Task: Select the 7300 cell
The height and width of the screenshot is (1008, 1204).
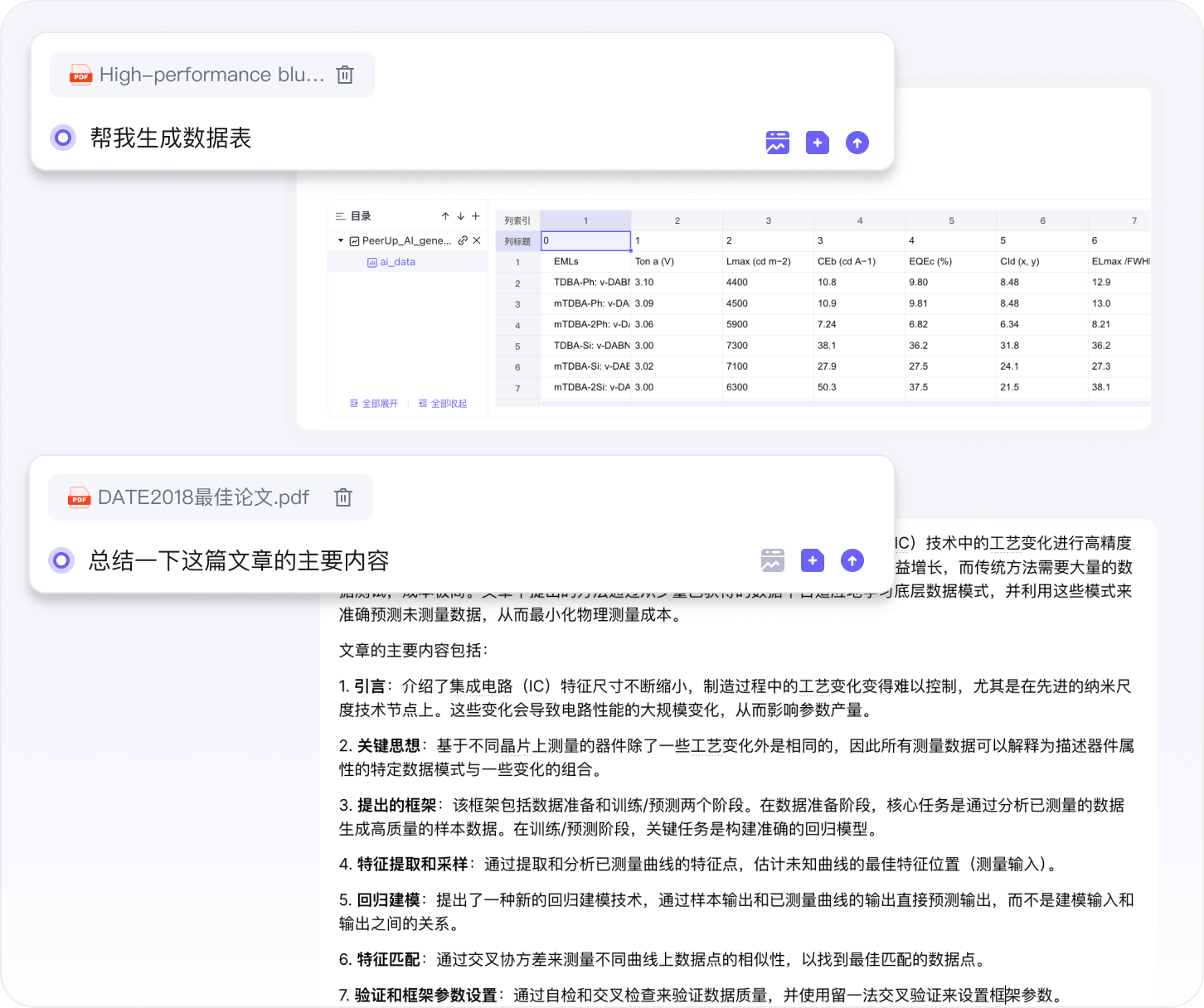Action: 768,346
